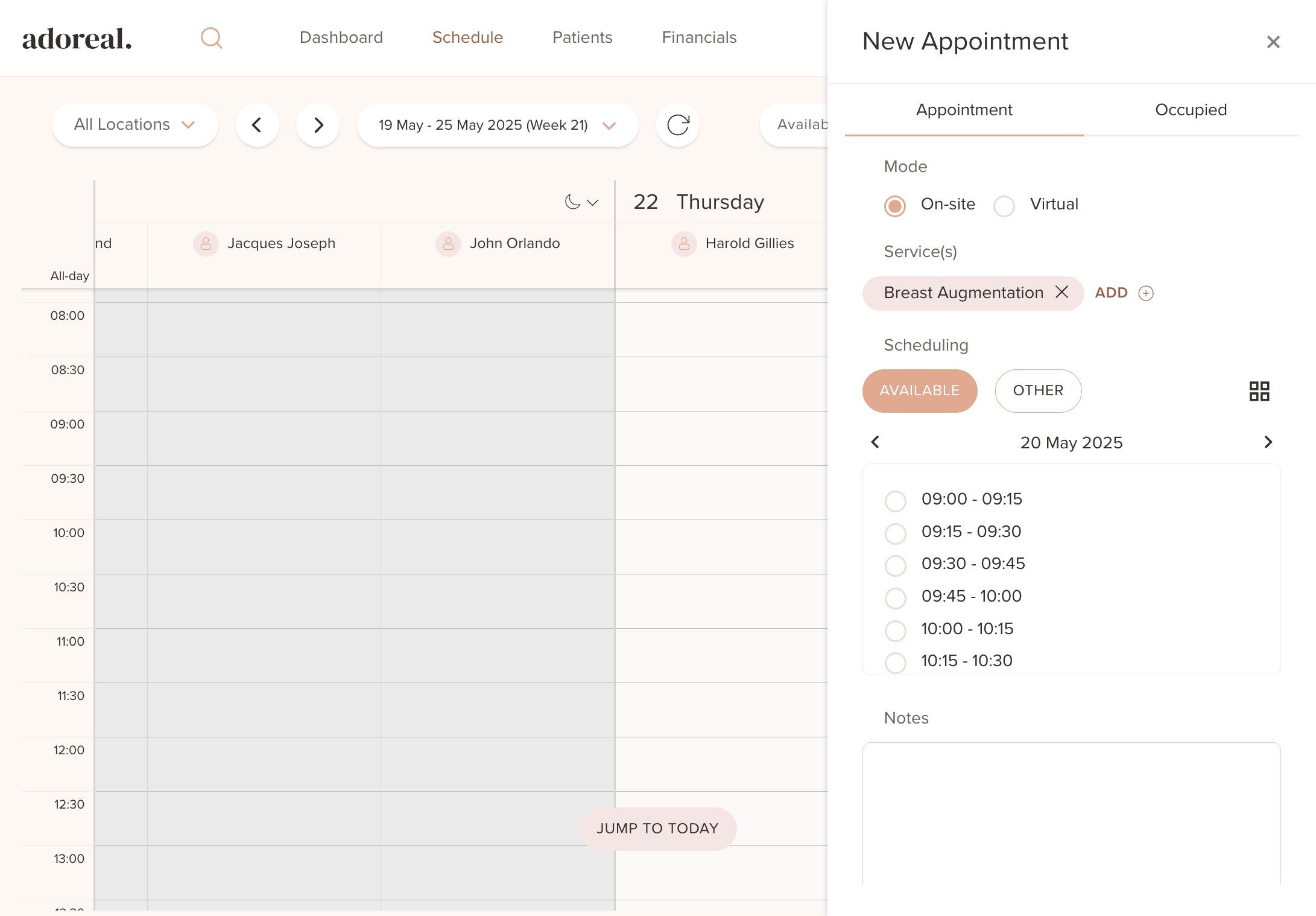Remove Breast Augmentation service tag
Viewport: 1316px width, 916px height.
pos(1061,292)
